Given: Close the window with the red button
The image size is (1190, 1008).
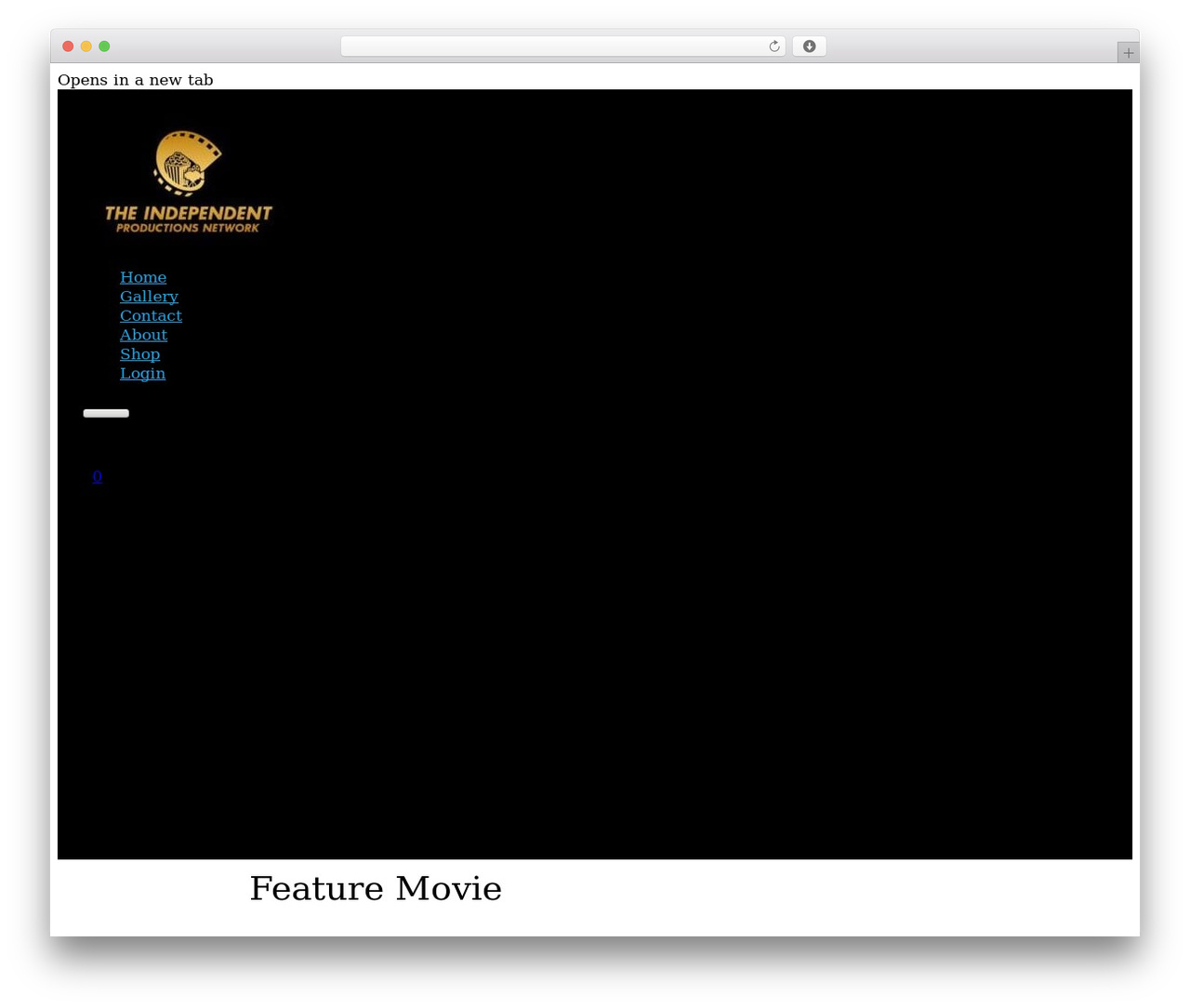Looking at the screenshot, I should pyautogui.click(x=68, y=46).
